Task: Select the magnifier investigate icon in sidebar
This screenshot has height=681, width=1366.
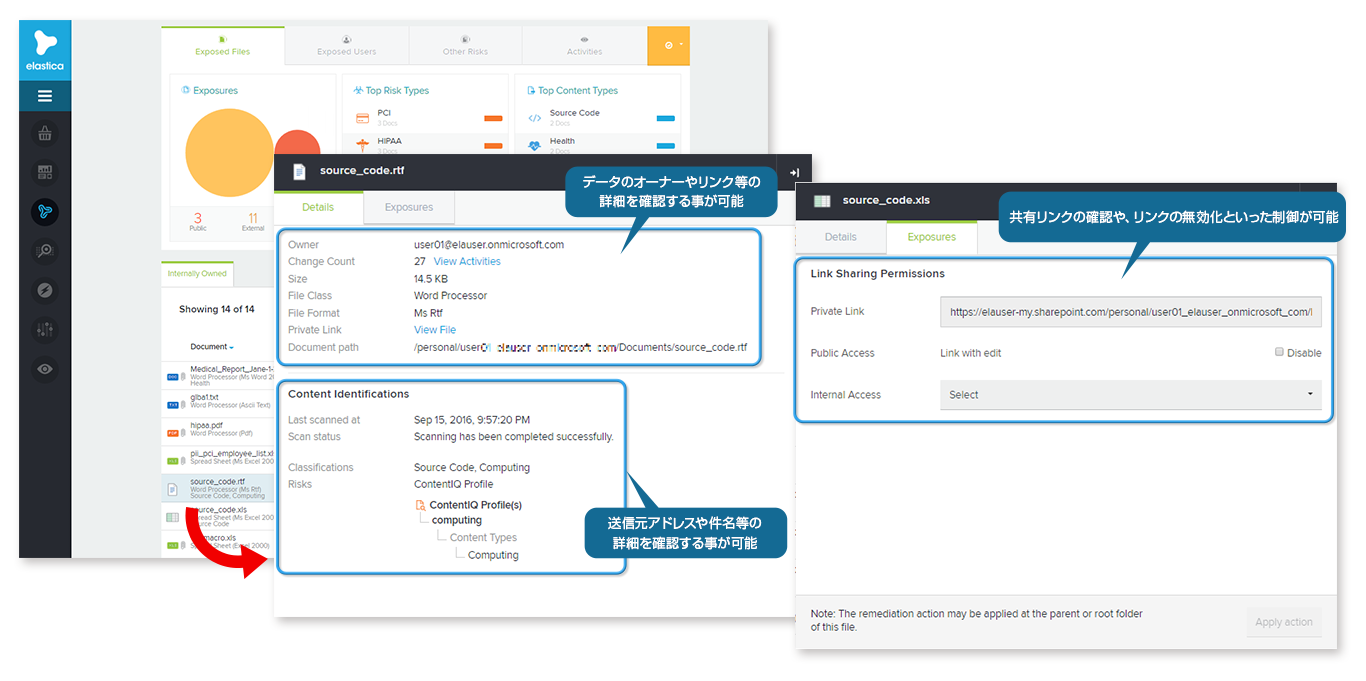Action: (x=45, y=251)
